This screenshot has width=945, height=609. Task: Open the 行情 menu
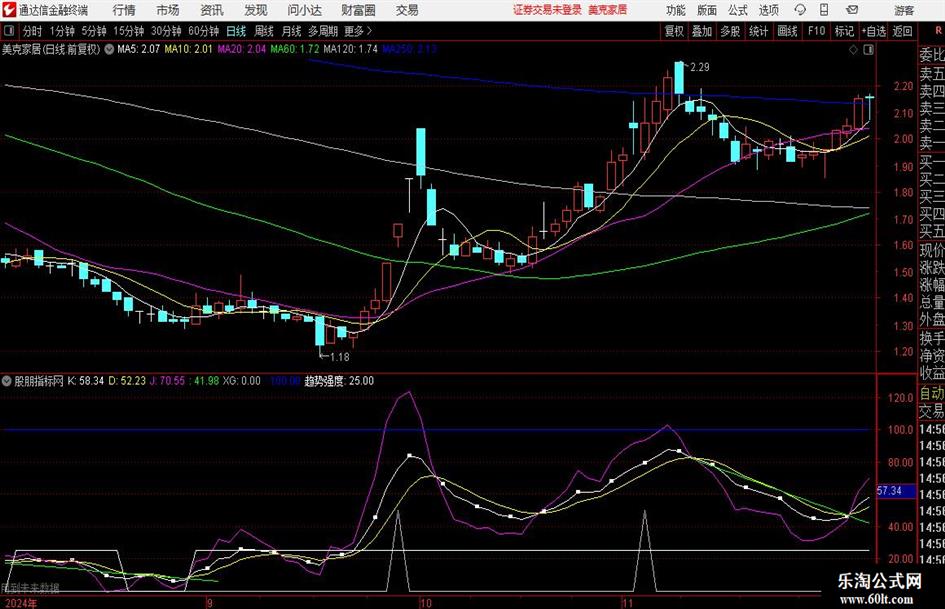(124, 10)
